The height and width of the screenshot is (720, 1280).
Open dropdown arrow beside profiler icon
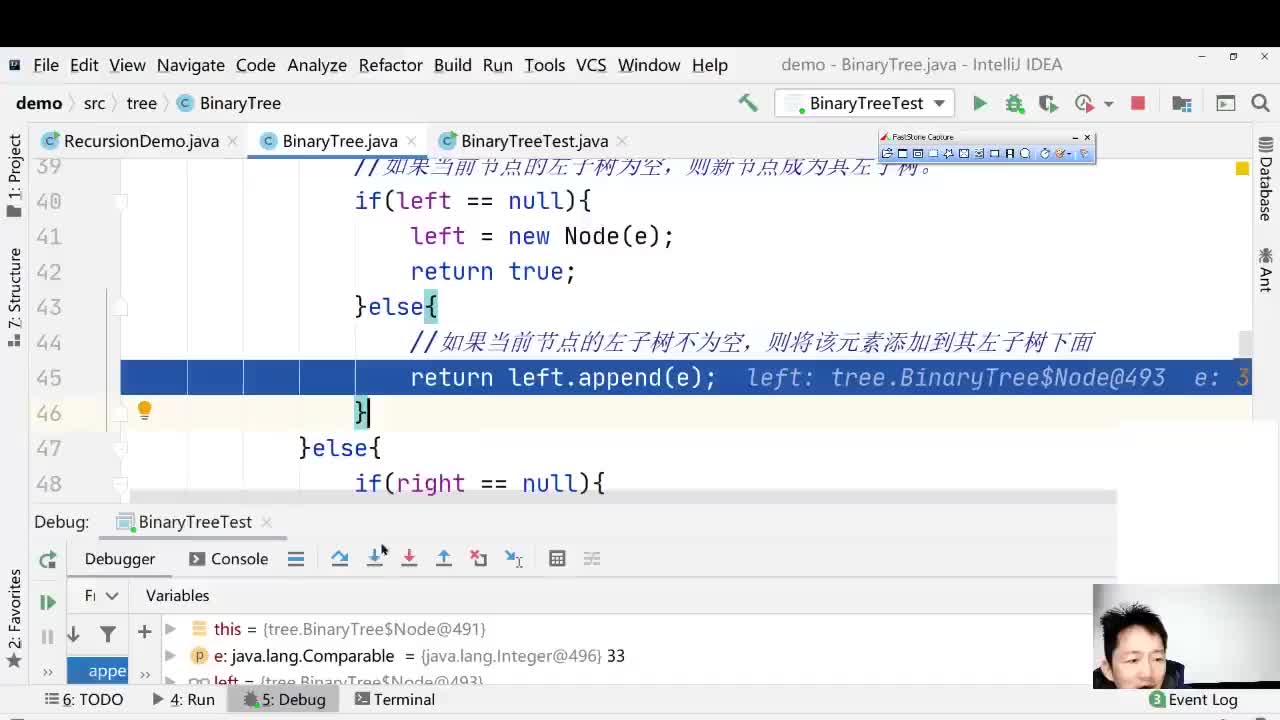click(x=1108, y=103)
